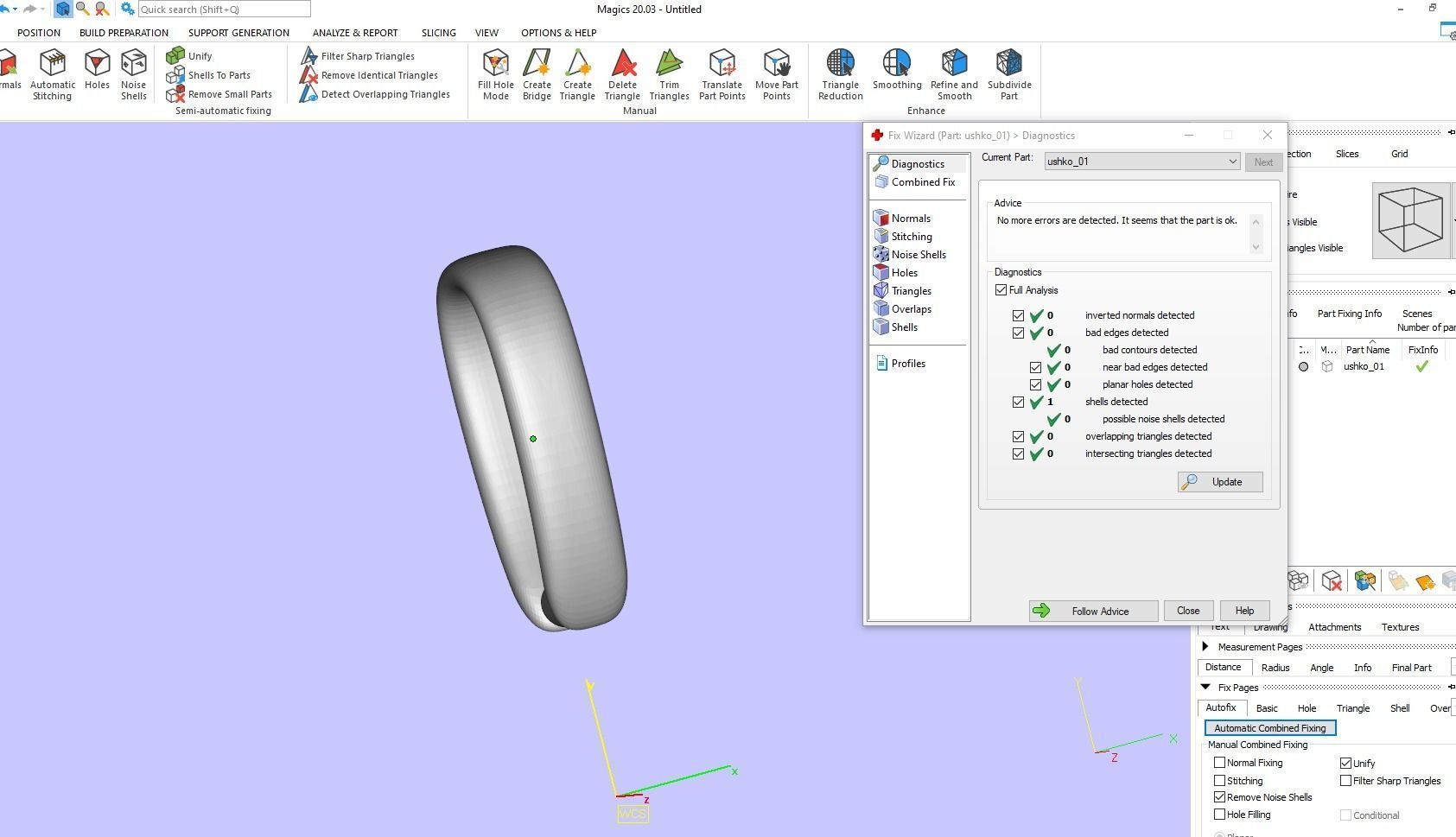The height and width of the screenshot is (837, 1456).
Task: Open the Part Fixing Info tab
Action: (x=1350, y=314)
